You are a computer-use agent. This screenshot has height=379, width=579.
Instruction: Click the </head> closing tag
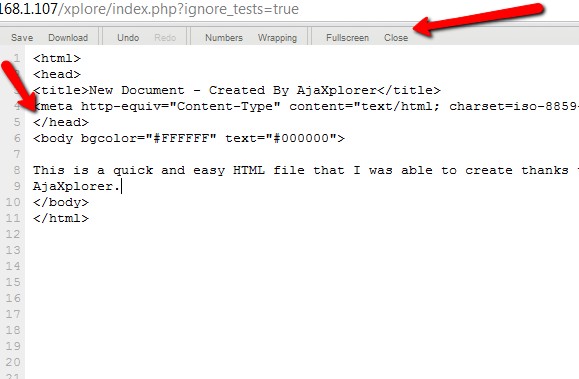[61, 122]
